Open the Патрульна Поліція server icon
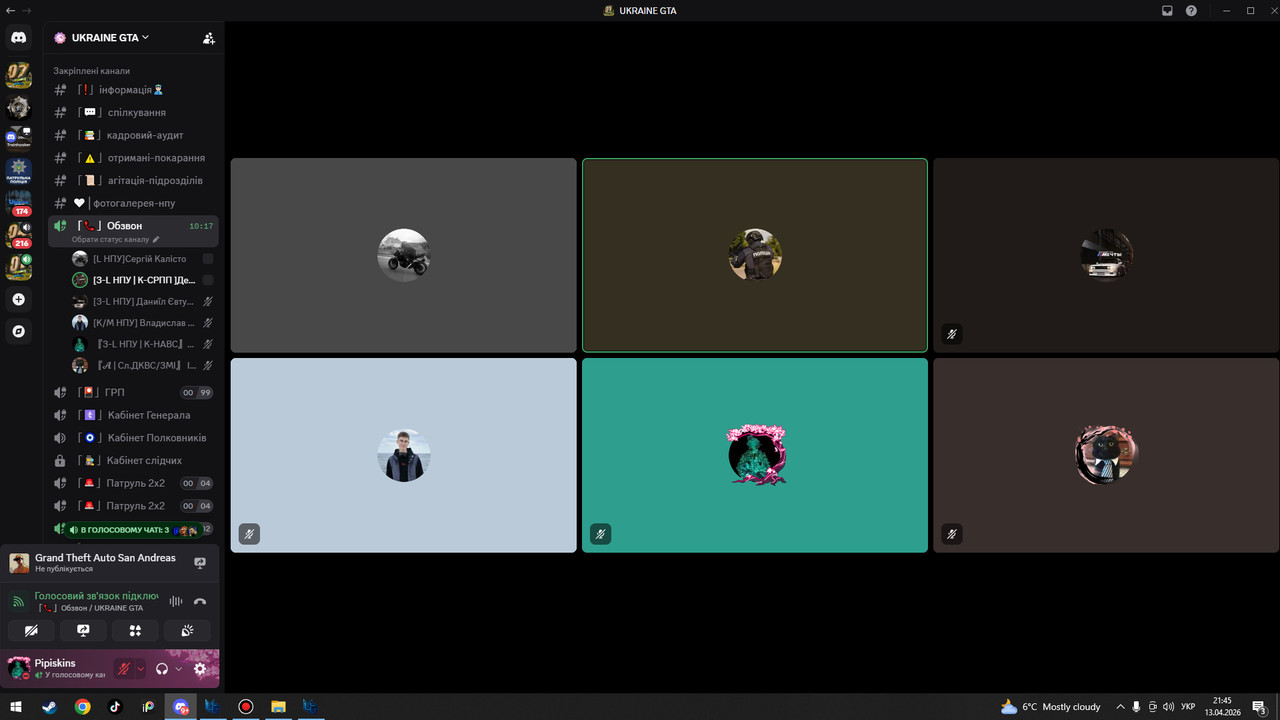 click(x=18, y=171)
